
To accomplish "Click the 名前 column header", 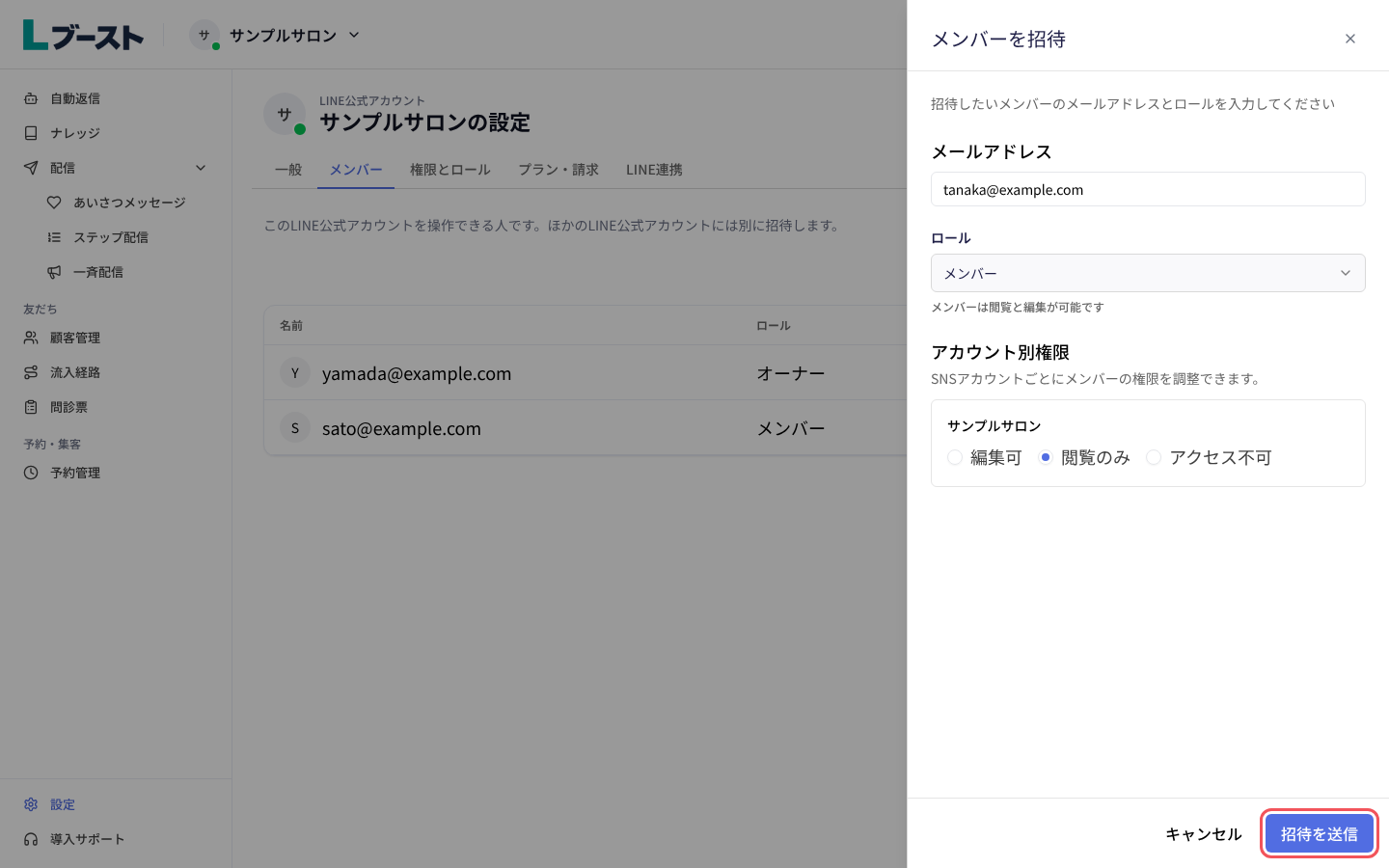I will pos(291,326).
